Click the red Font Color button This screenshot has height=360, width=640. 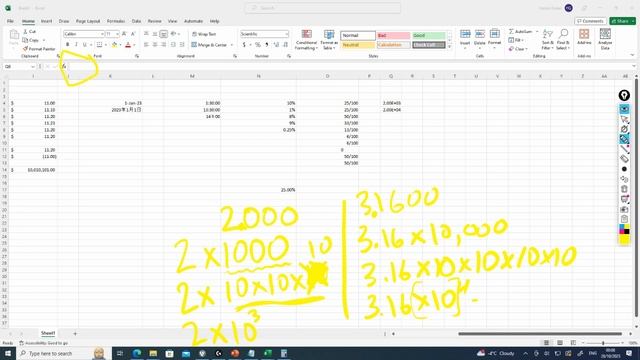coord(128,44)
